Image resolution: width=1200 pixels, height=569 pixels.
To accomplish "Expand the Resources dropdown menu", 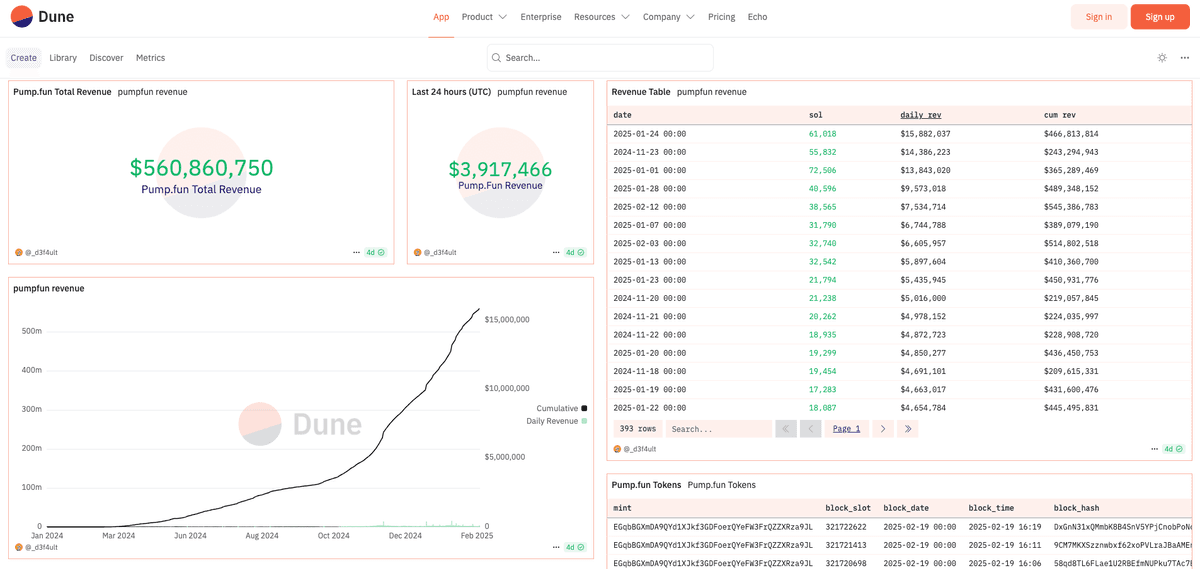I will (601, 17).
